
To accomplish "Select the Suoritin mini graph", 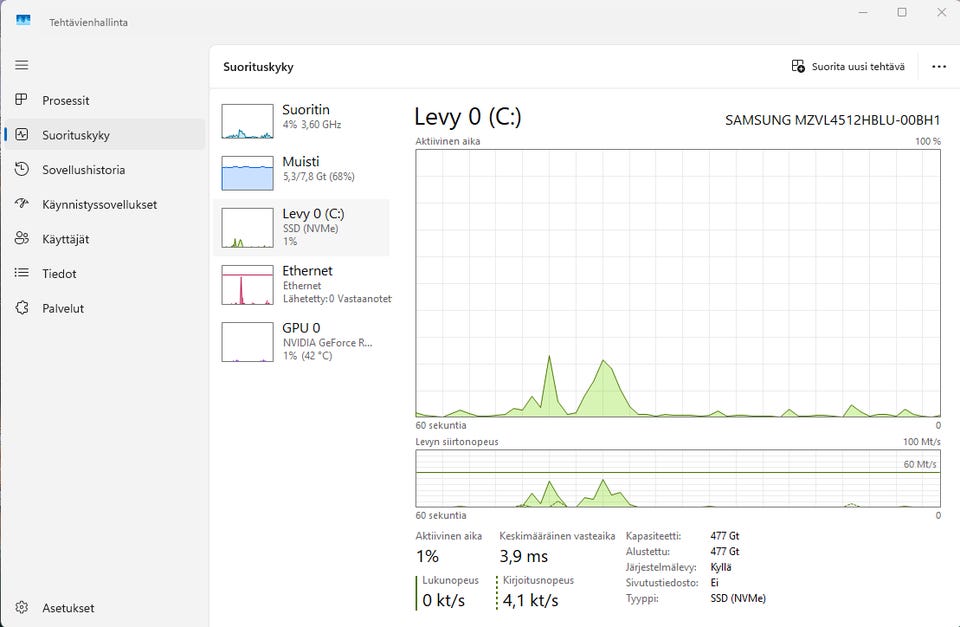I will [247, 121].
